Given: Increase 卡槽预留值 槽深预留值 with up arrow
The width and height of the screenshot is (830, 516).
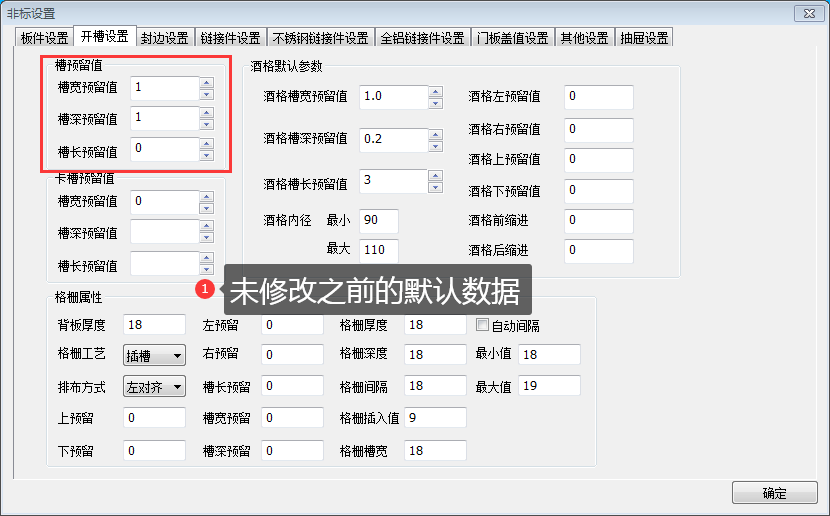Looking at the screenshot, I should click(207, 226).
